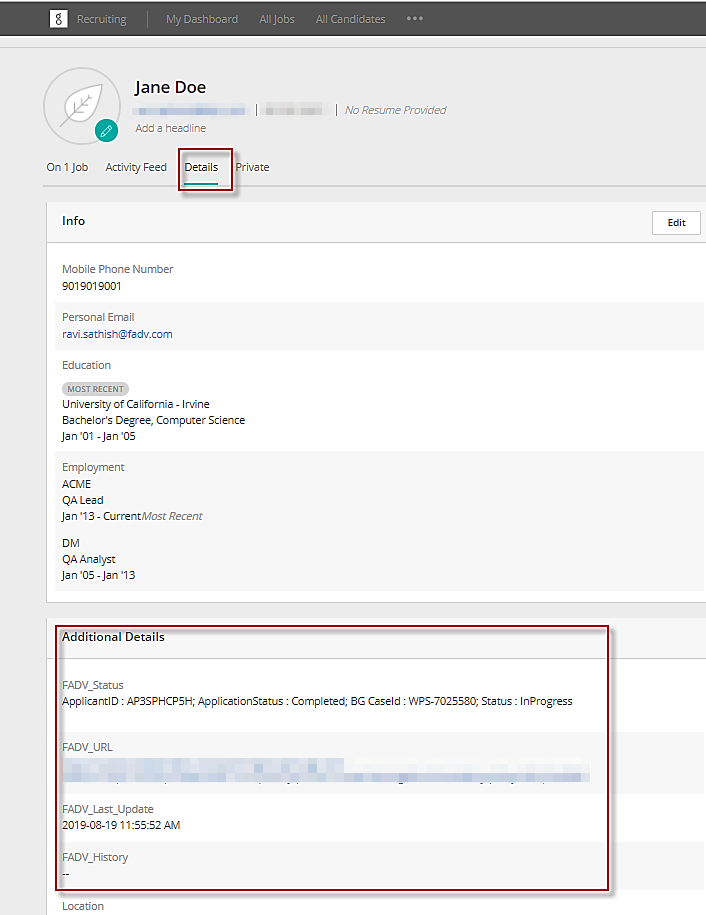Click the Location field label
Image resolution: width=706 pixels, height=915 pixels.
point(83,906)
